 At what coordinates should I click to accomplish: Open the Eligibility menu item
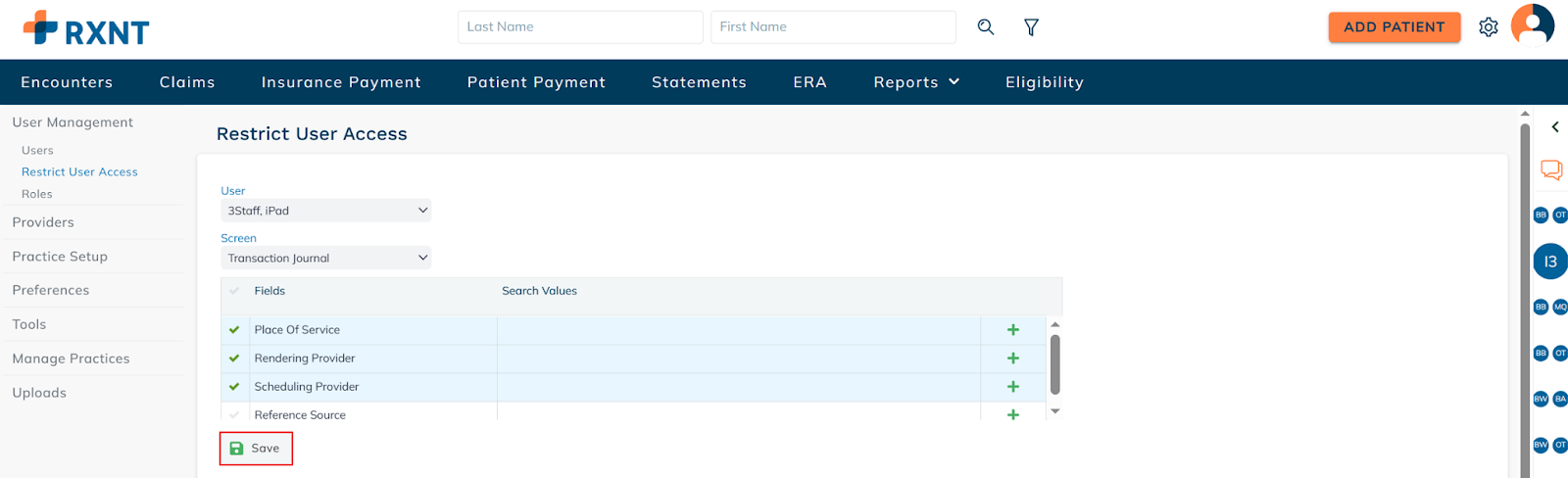[1044, 82]
